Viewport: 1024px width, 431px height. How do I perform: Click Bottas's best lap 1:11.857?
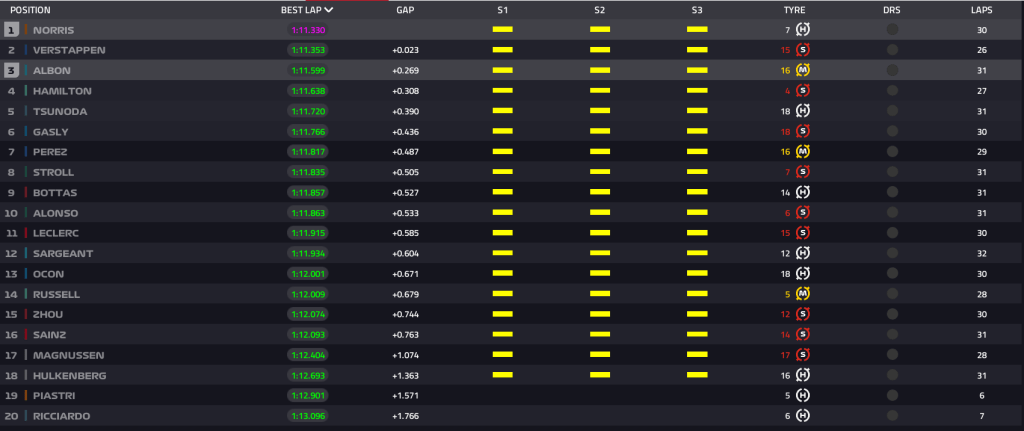pos(308,193)
